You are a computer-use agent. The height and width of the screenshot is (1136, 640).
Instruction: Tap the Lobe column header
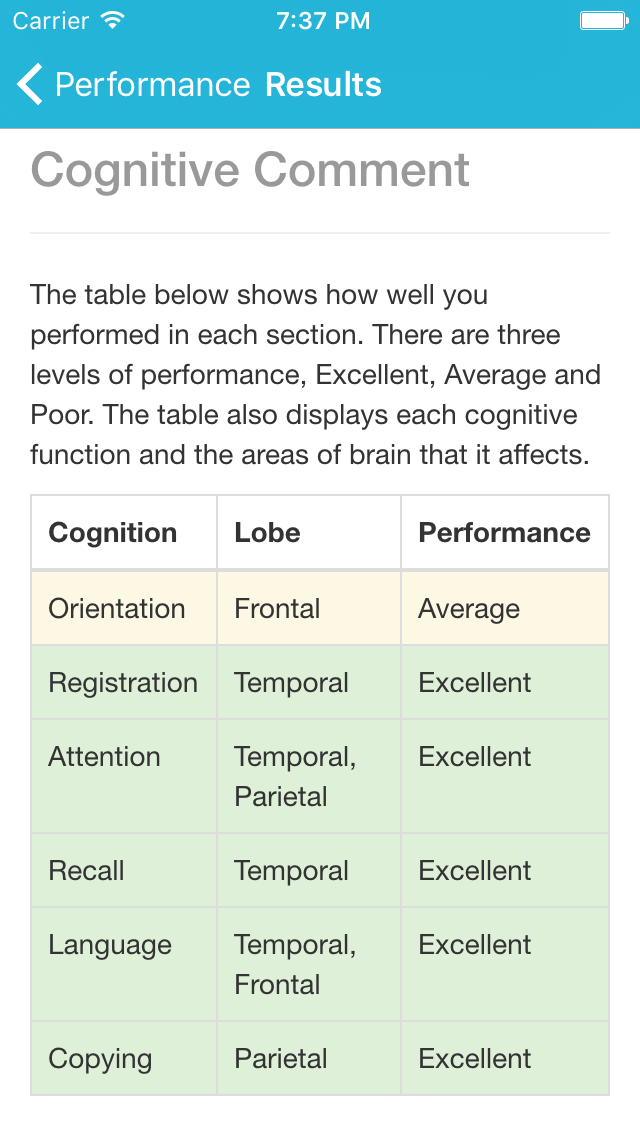coord(267,533)
